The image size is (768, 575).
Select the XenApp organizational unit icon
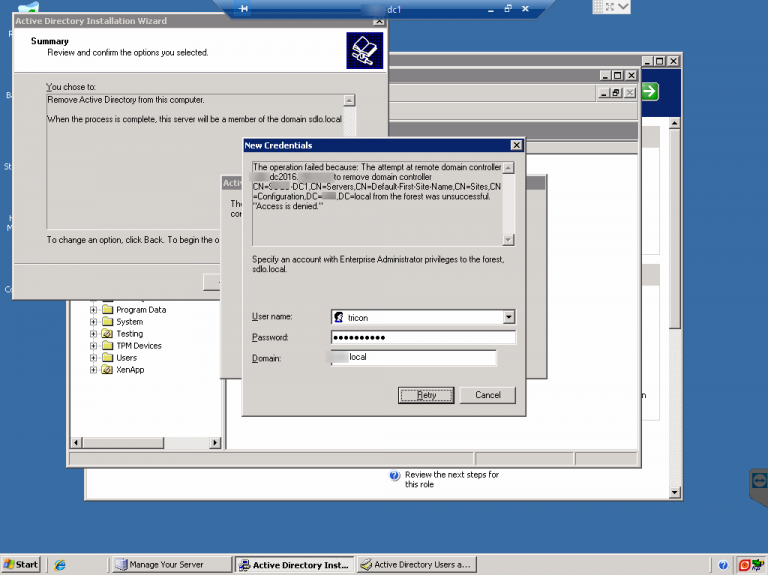click(x=107, y=370)
